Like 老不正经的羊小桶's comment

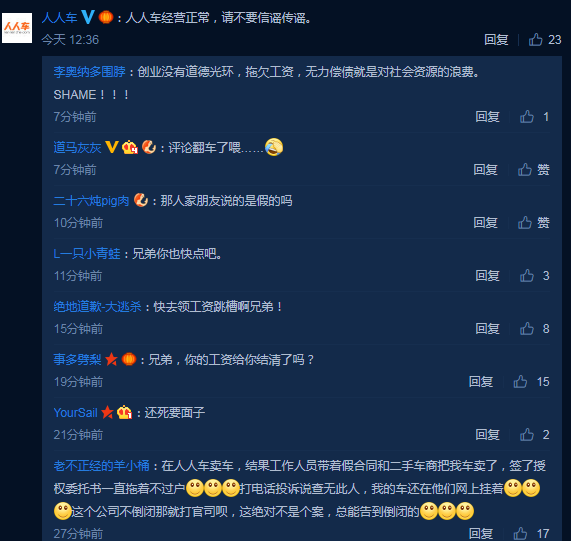[x=520, y=533]
